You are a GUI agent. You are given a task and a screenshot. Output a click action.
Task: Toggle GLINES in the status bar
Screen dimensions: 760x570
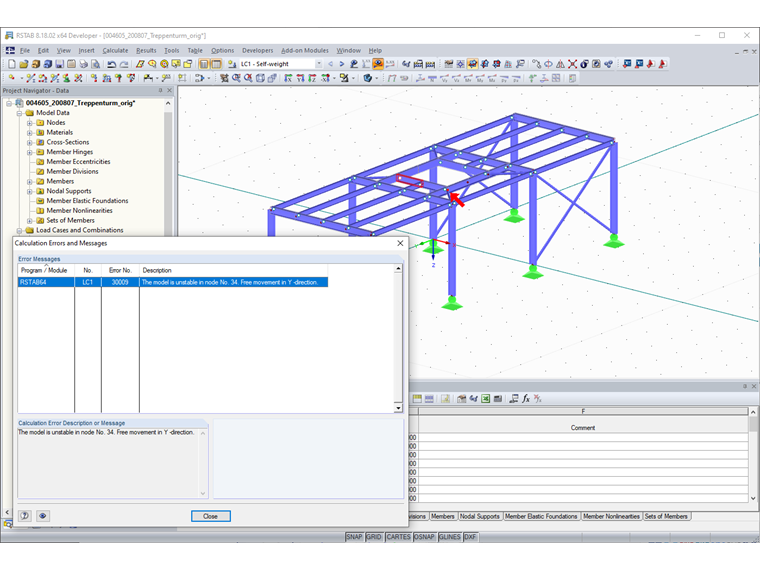click(450, 537)
